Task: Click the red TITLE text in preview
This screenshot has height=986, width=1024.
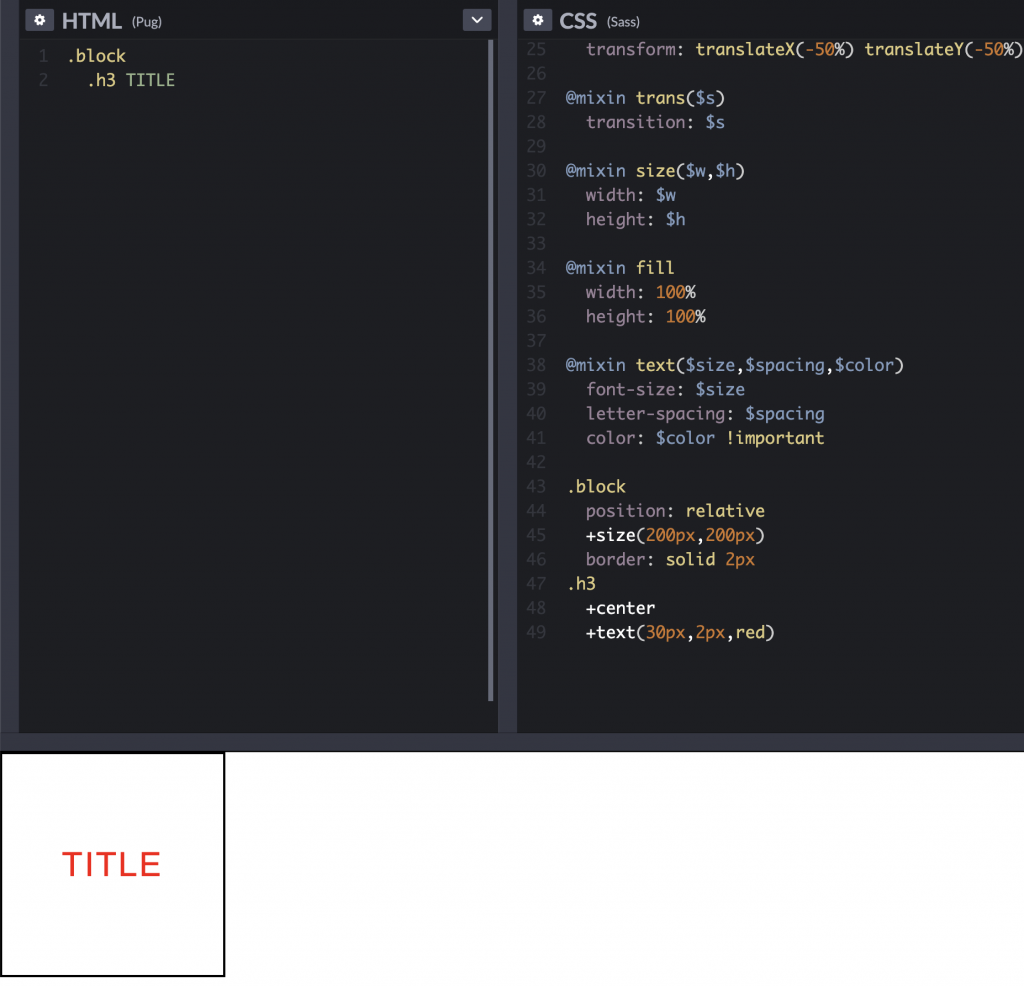Action: click(112, 865)
